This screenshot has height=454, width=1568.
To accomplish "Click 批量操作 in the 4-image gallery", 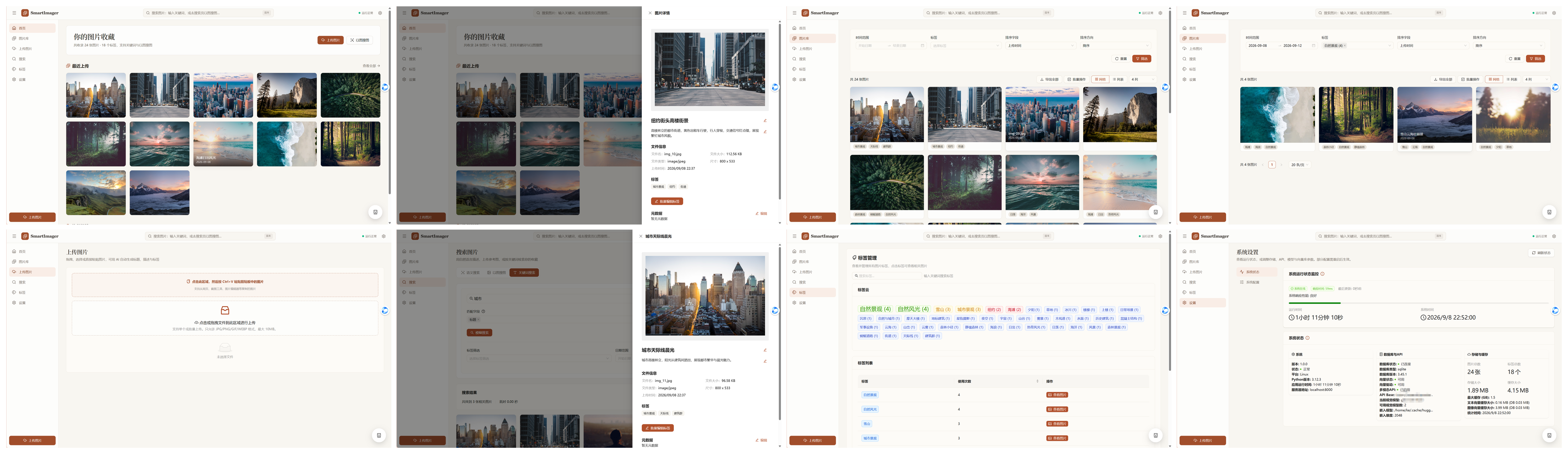I will [x=1470, y=79].
